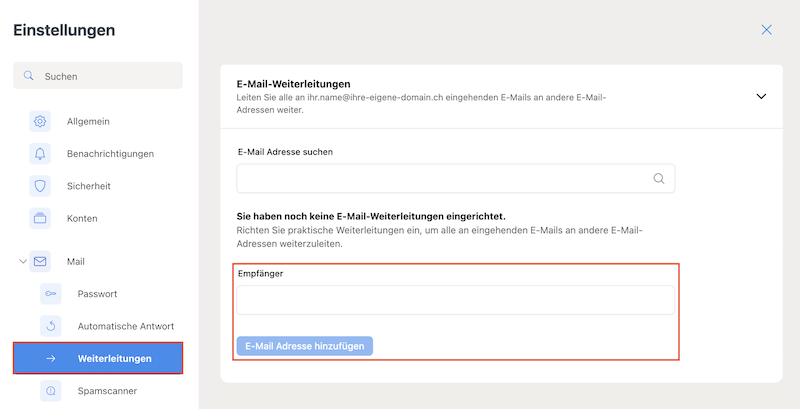
Task: Click the Allgemein gear icon
Action: coord(40,121)
